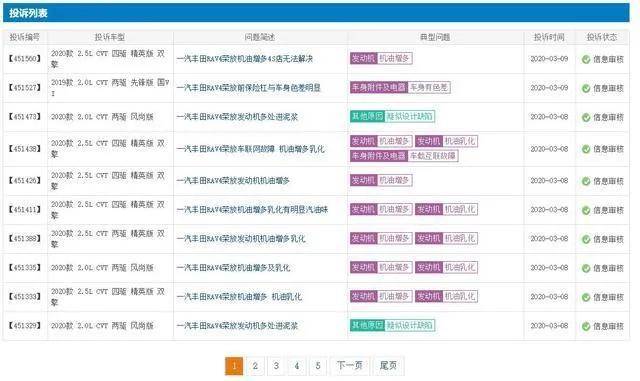This screenshot has height=381, width=640.
Task: Click complaint number 【451473】
Action: coord(24,117)
